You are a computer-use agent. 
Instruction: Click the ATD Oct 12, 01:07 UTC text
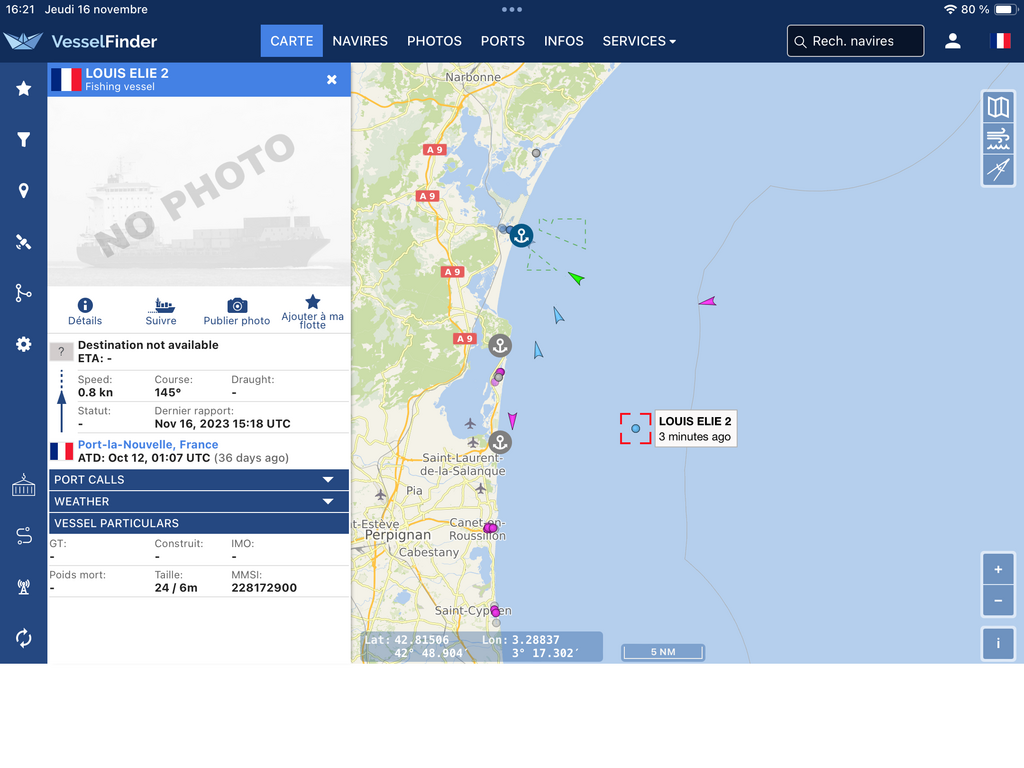pos(144,458)
